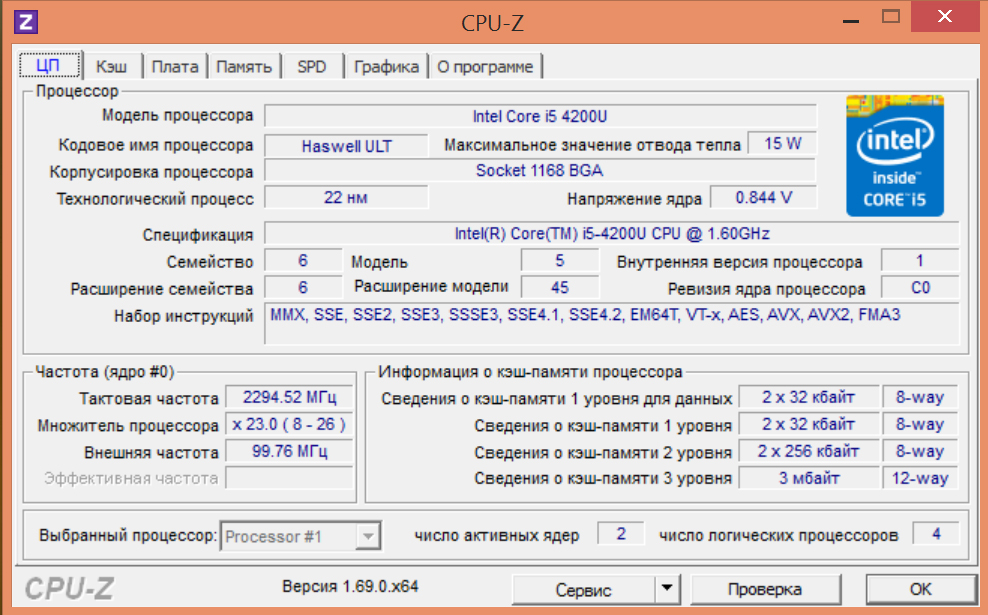This screenshot has width=988, height=615.
Task: Click the logical processors count 4
Action: [x=936, y=534]
